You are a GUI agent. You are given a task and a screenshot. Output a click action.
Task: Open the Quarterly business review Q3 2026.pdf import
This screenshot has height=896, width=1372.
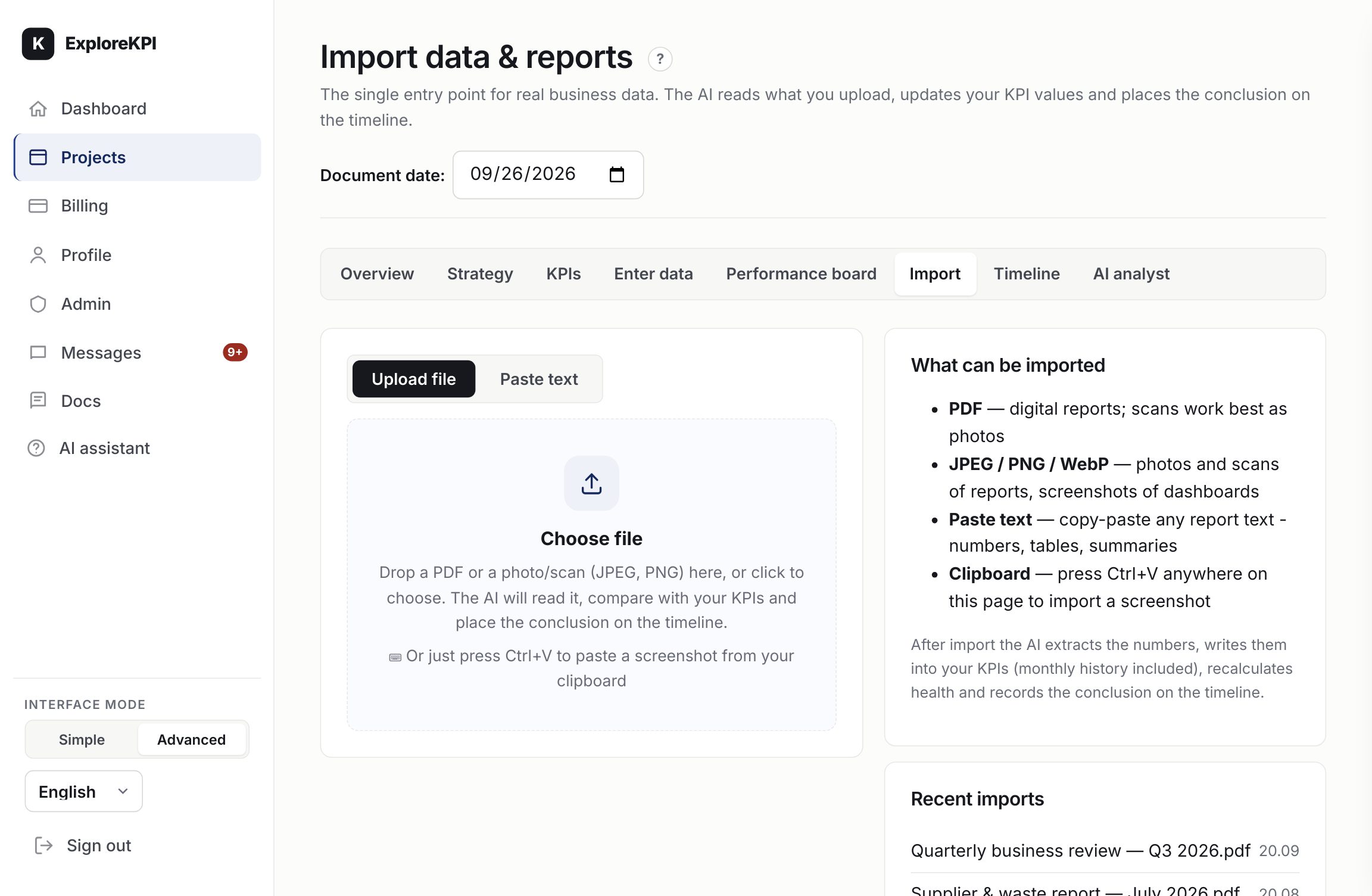click(1081, 850)
